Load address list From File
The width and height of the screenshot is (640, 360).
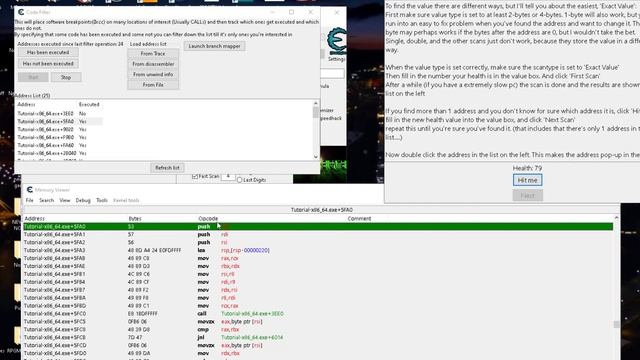click(x=153, y=85)
